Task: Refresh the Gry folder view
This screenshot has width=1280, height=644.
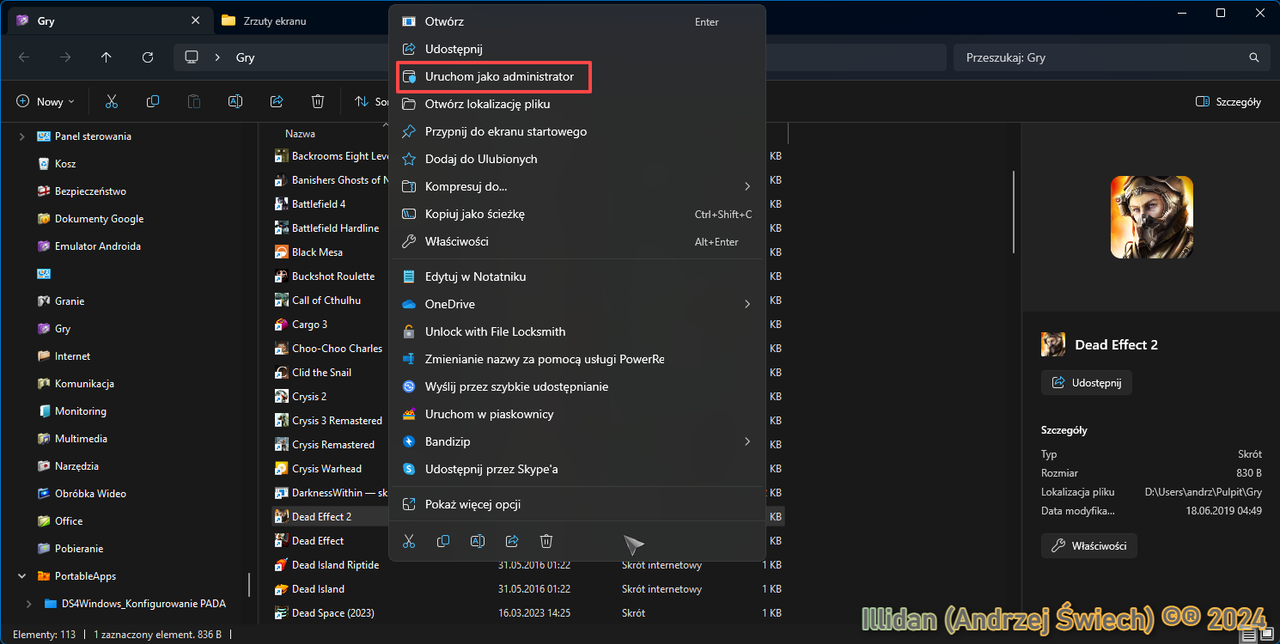Action: click(x=148, y=57)
